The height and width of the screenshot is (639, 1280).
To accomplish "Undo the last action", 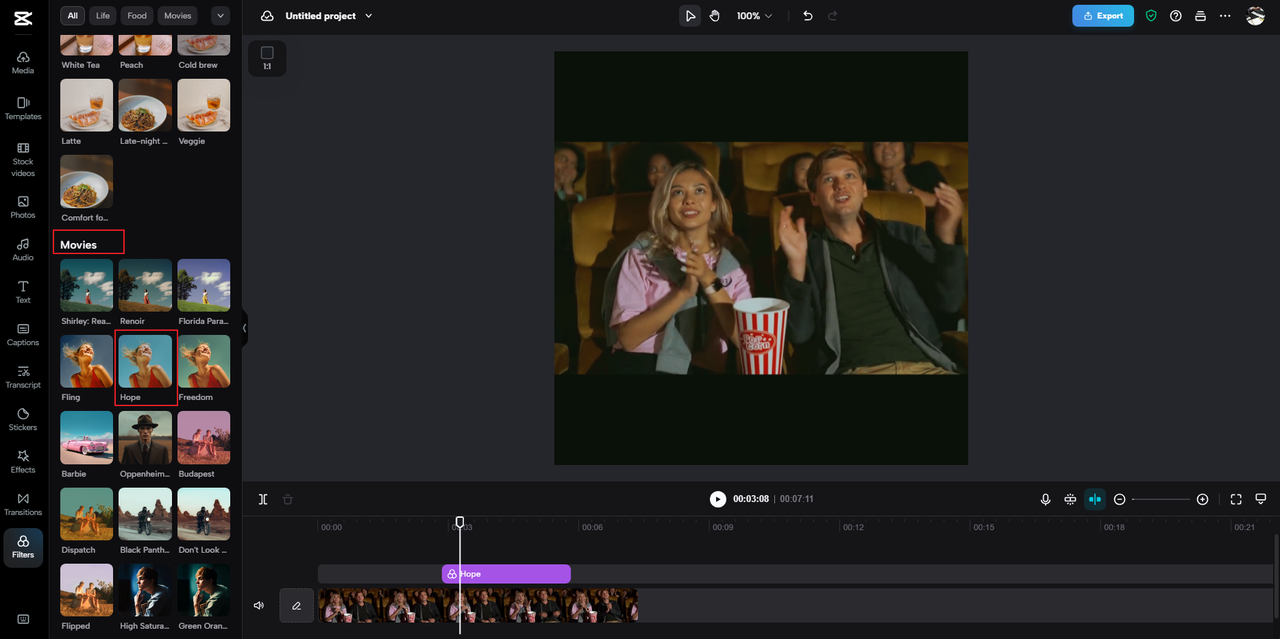I will 807,16.
